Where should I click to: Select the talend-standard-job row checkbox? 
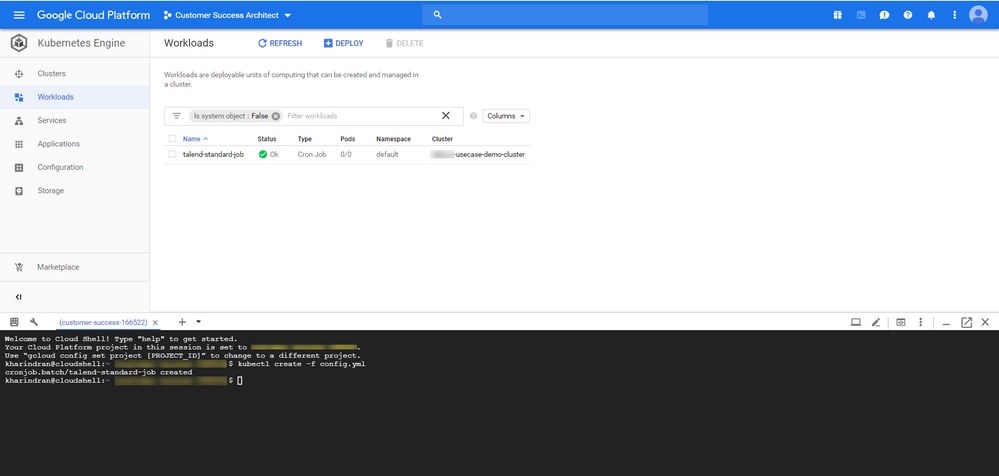tap(173, 155)
